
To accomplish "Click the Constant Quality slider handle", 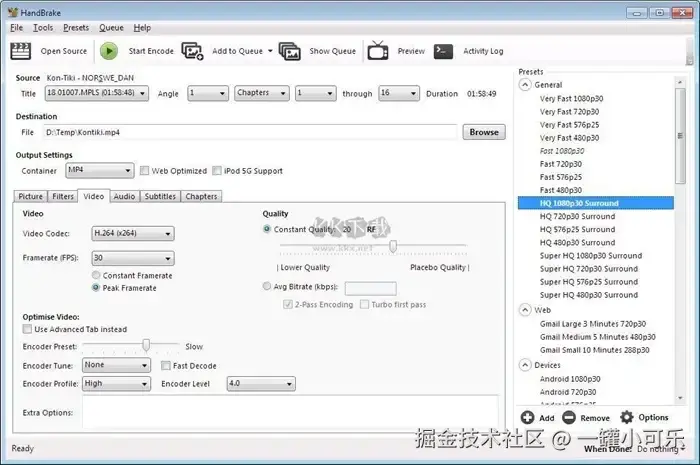I will [393, 246].
